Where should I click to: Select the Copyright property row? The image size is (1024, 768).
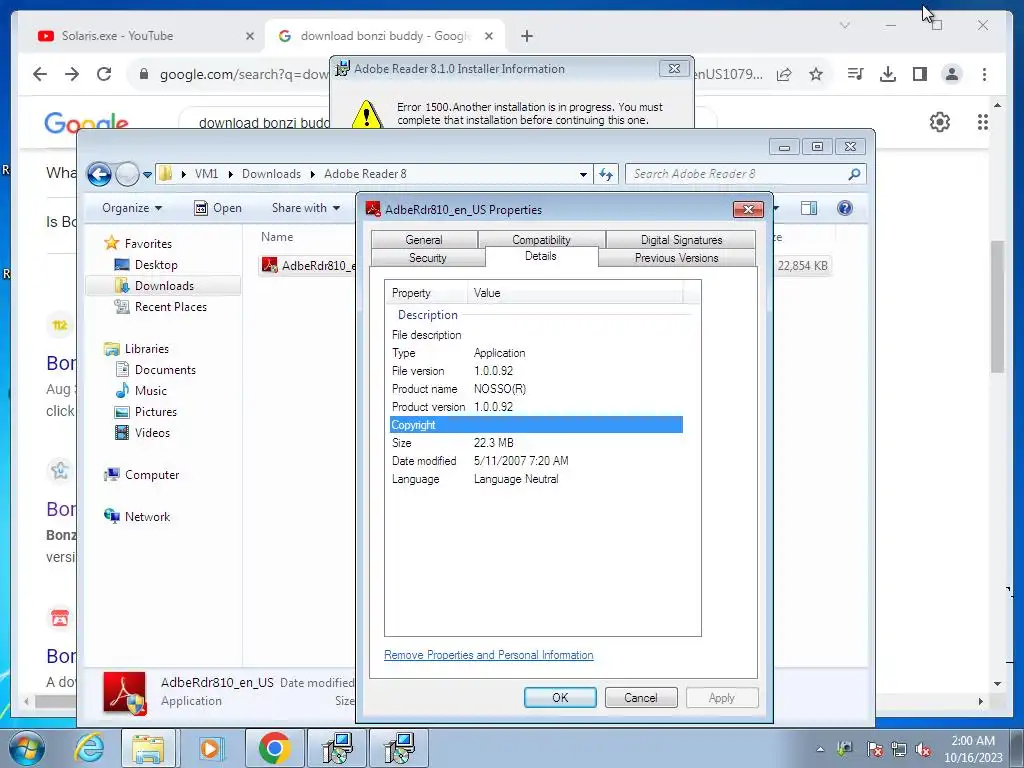click(x=536, y=425)
